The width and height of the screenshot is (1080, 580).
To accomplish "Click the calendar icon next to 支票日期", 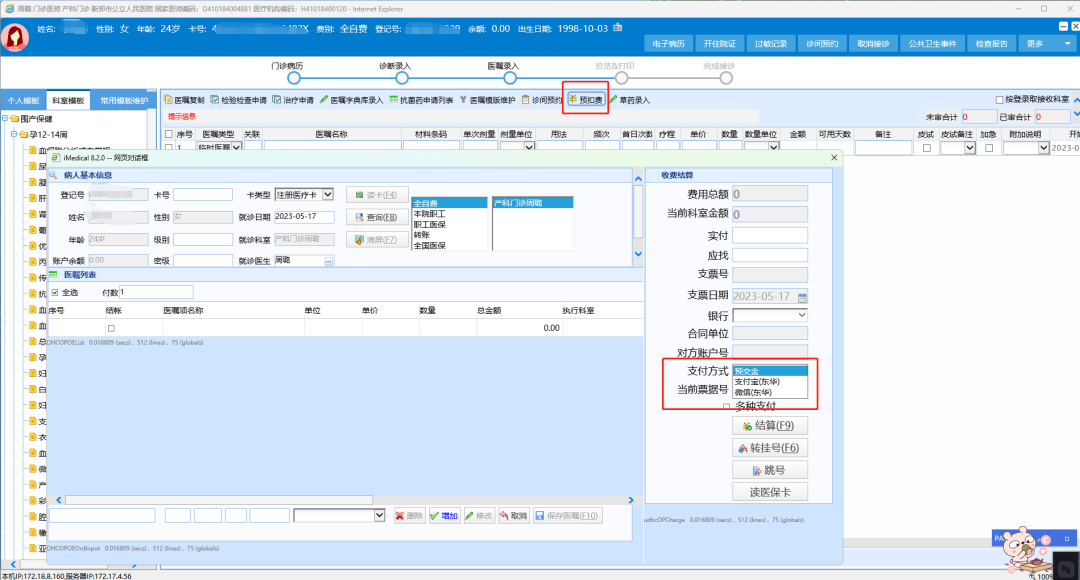I will (802, 297).
